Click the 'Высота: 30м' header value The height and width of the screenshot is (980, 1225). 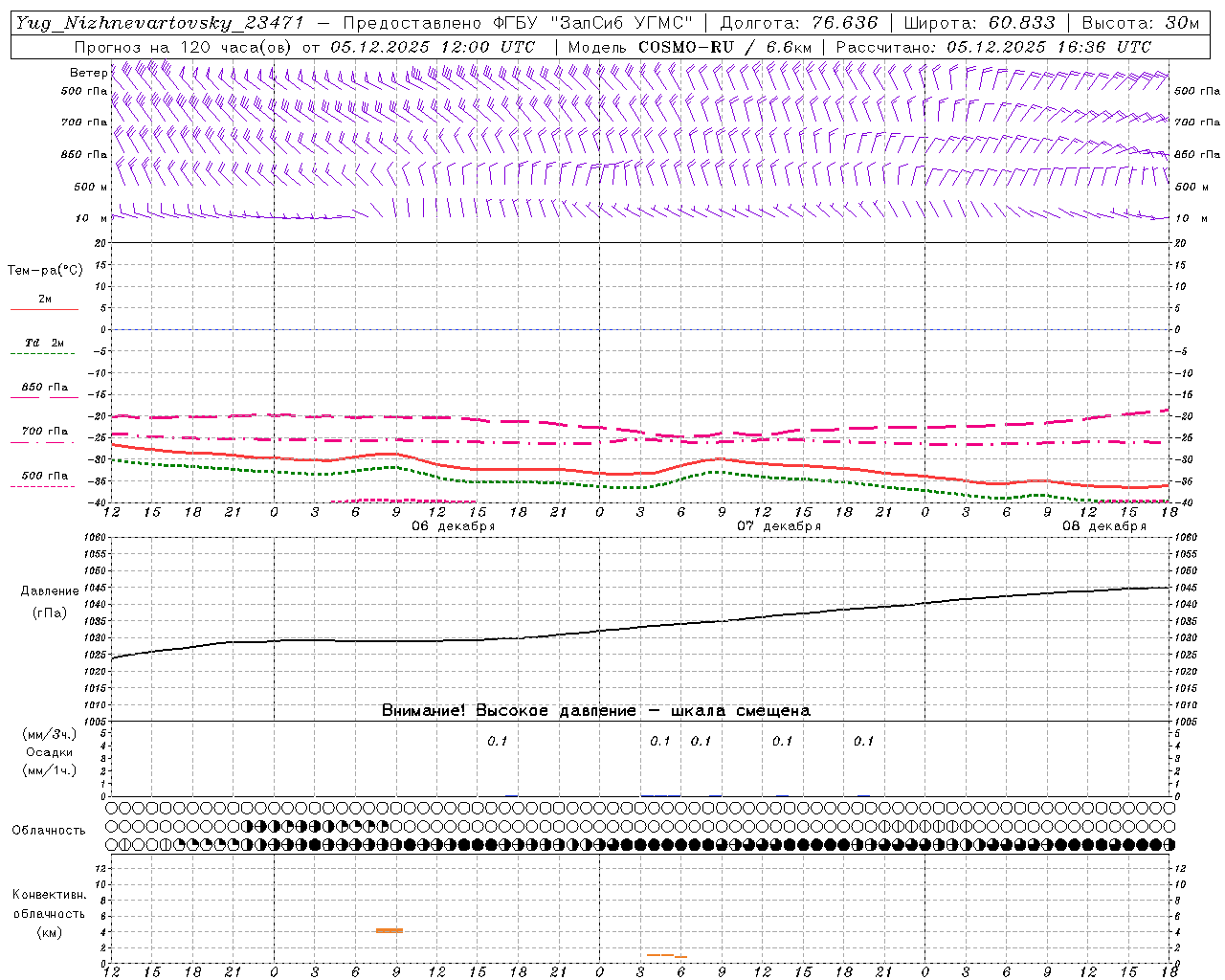tap(1140, 23)
